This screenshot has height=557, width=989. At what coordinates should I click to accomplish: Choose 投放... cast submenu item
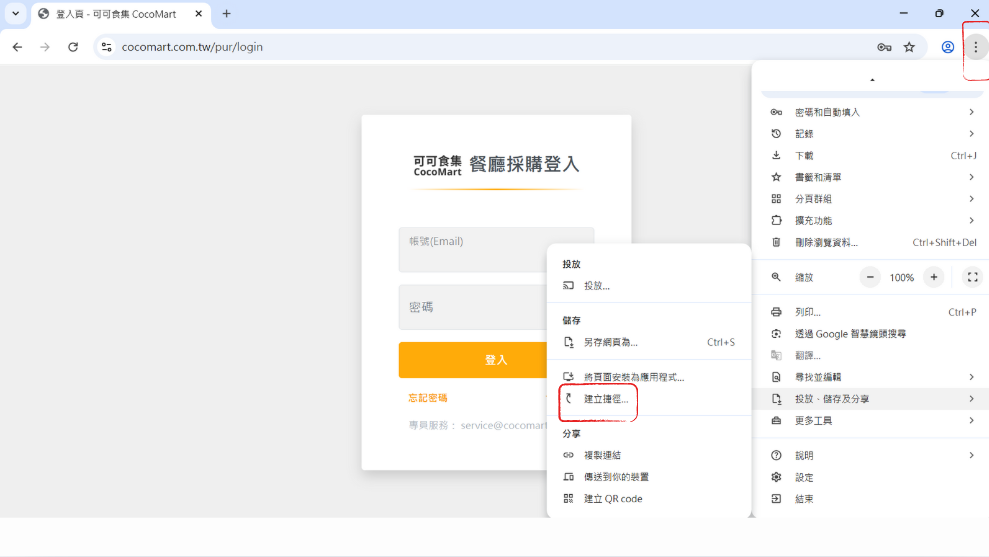tap(649, 286)
